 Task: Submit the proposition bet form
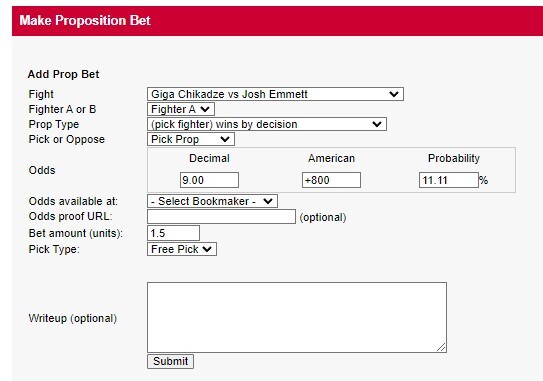click(170, 361)
